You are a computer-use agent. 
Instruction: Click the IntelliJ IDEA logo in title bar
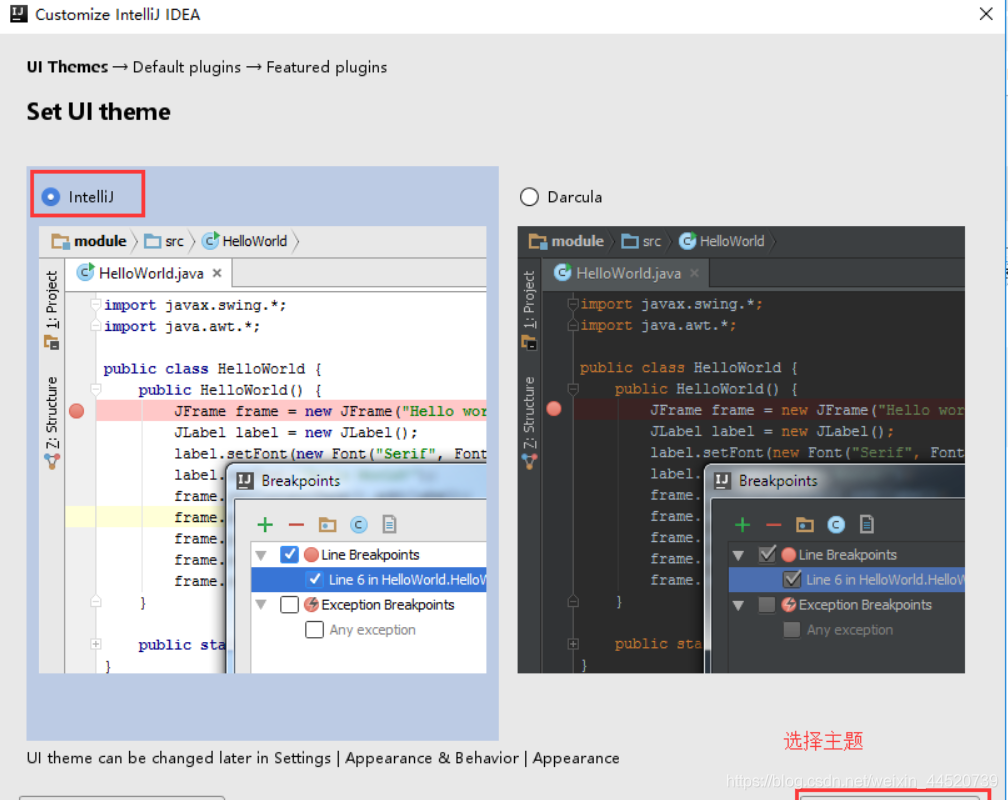[x=19, y=14]
